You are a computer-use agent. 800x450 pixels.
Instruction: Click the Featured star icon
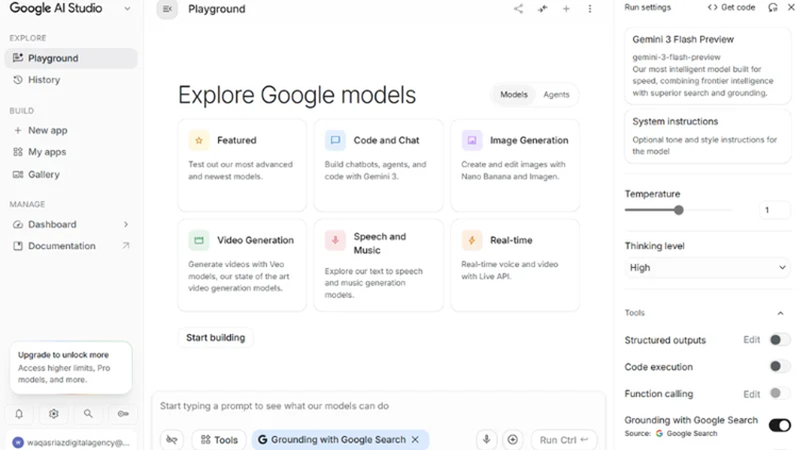pos(199,140)
